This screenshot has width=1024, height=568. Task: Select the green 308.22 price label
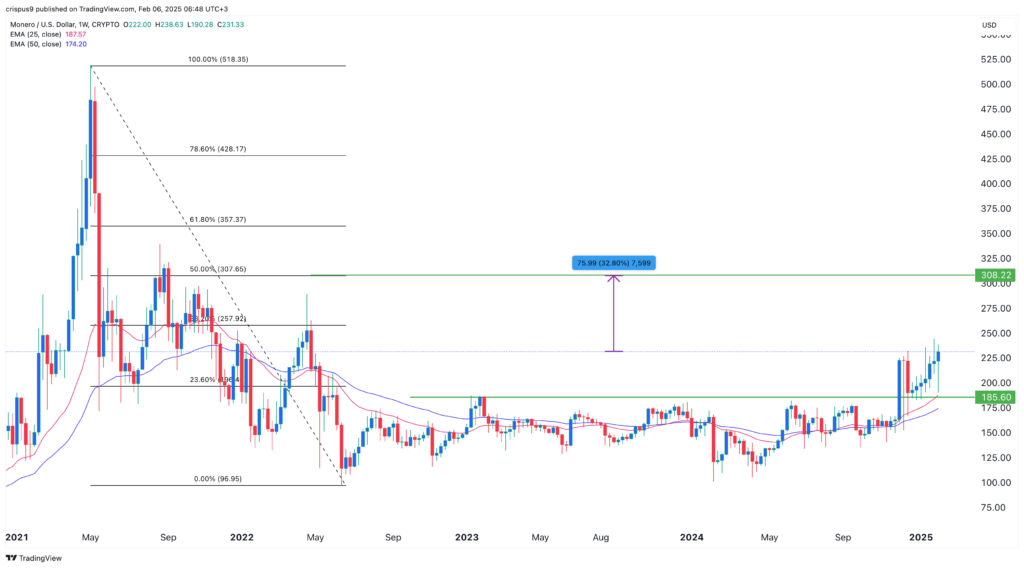pos(995,276)
